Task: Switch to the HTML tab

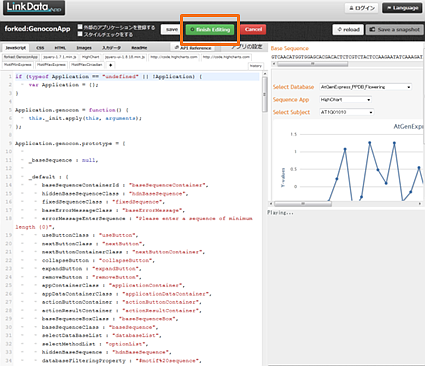Action: pos(60,48)
